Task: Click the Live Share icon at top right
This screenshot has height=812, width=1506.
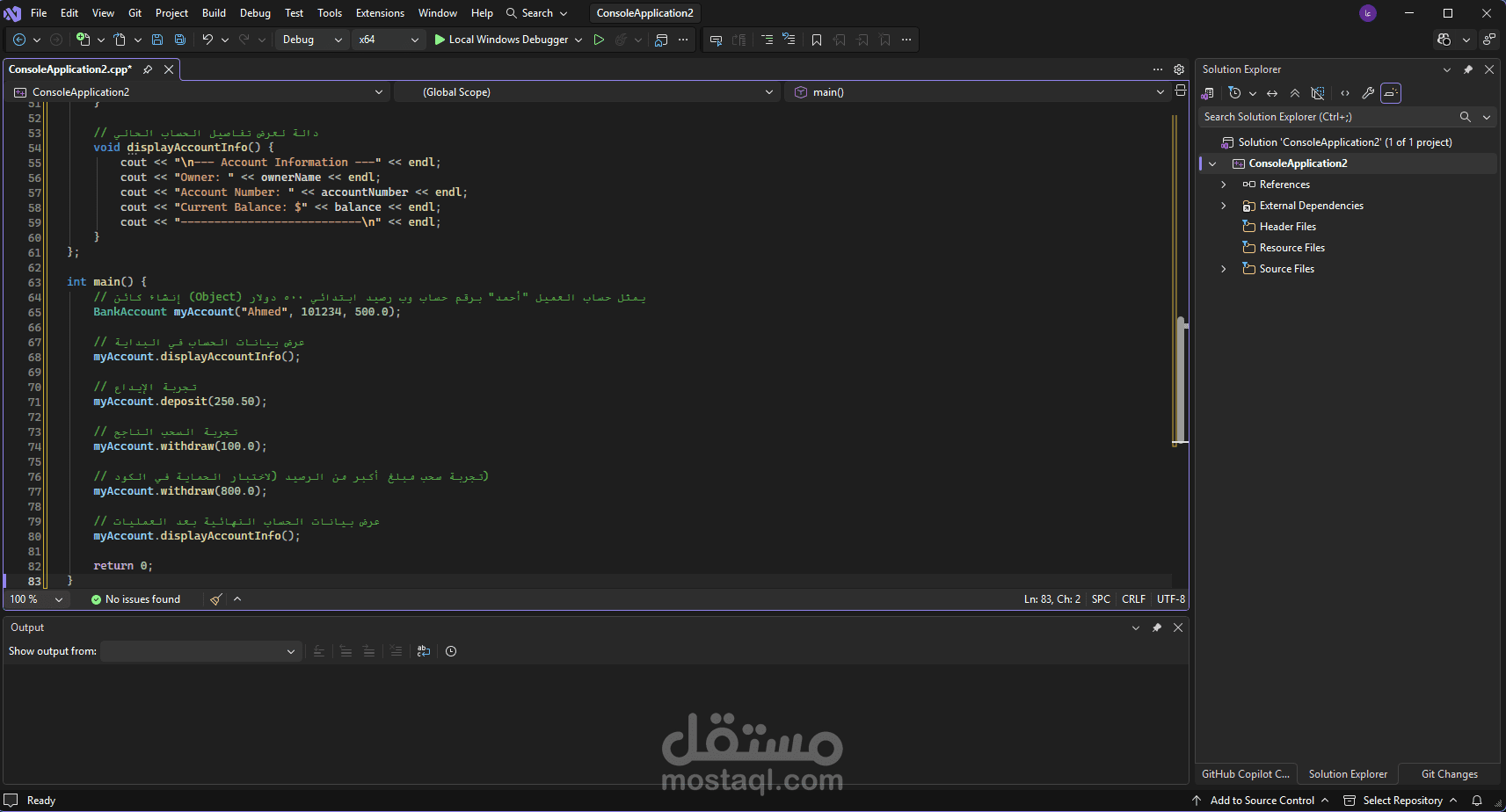Action: 1488,40
